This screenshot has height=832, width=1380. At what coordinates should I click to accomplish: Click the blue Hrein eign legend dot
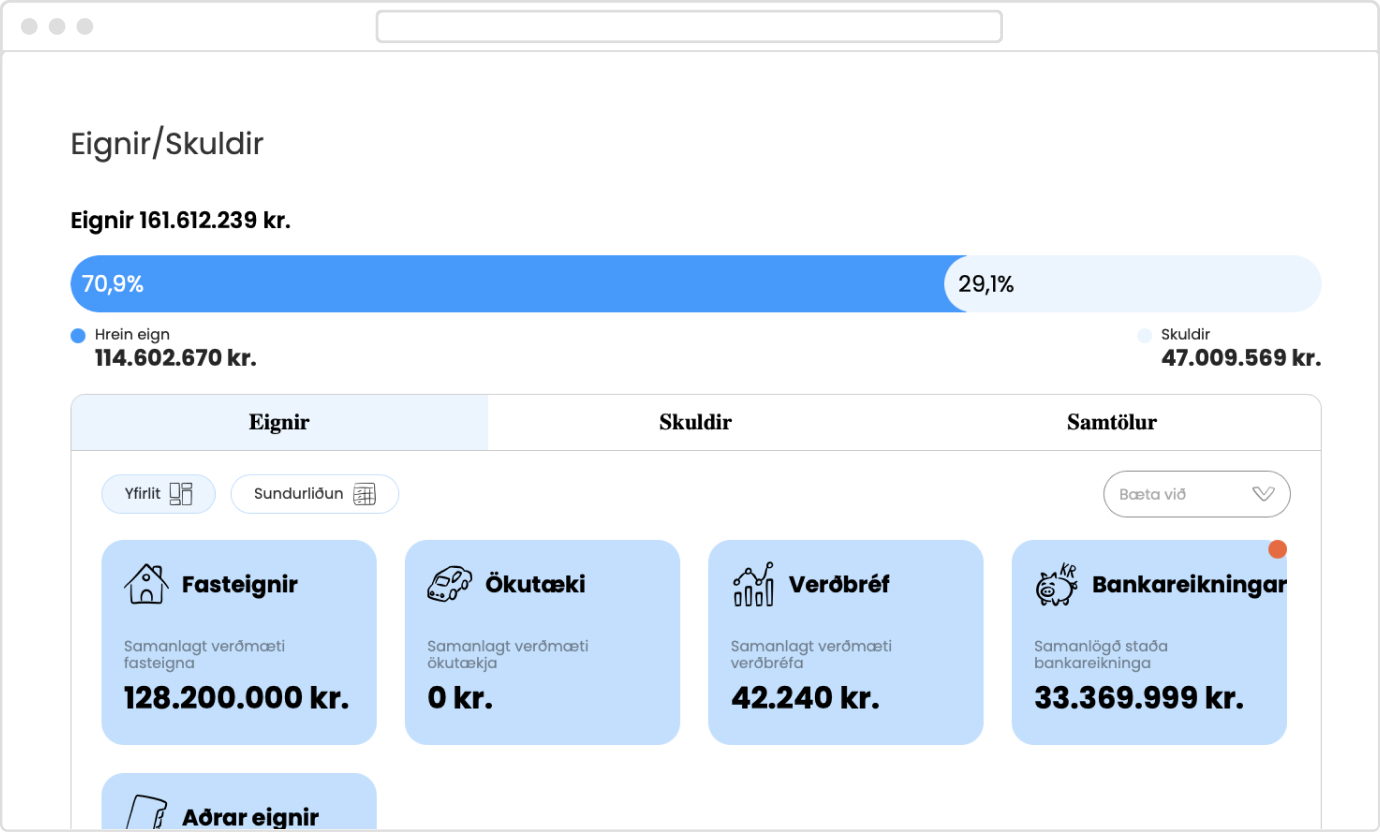(78, 336)
